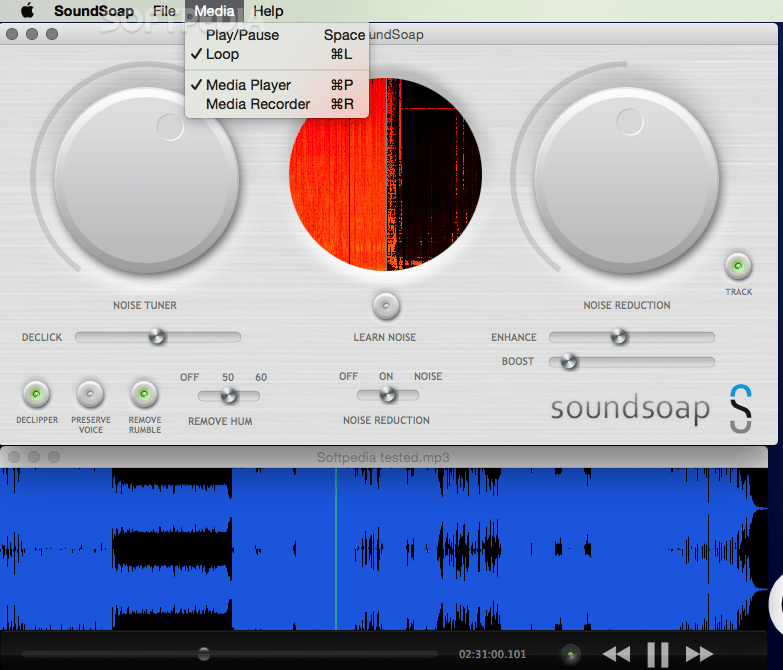This screenshot has height=670, width=783.
Task: Click the rewind button
Action: click(x=616, y=654)
